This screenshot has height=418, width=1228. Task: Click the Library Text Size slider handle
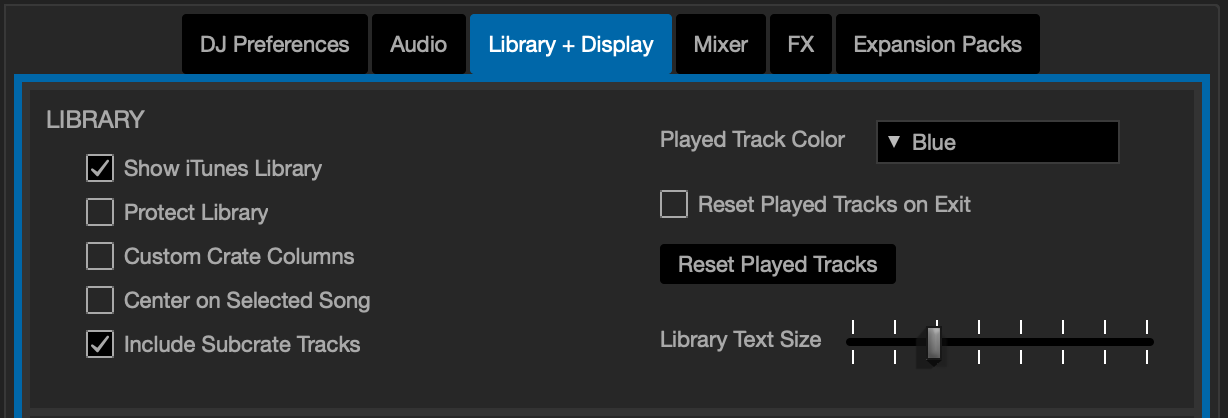click(x=933, y=342)
